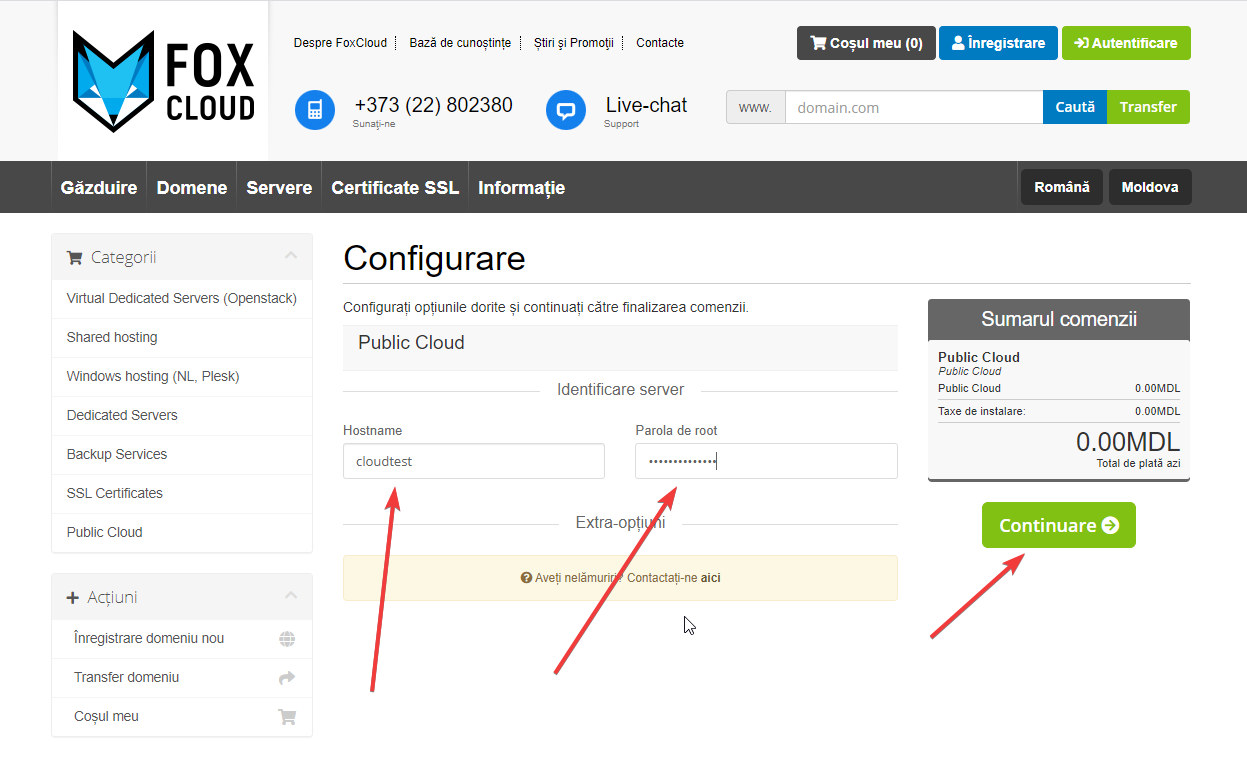The width and height of the screenshot is (1247, 778).
Task: Open Live-chat via the chat bubble icon
Action: tap(566, 109)
